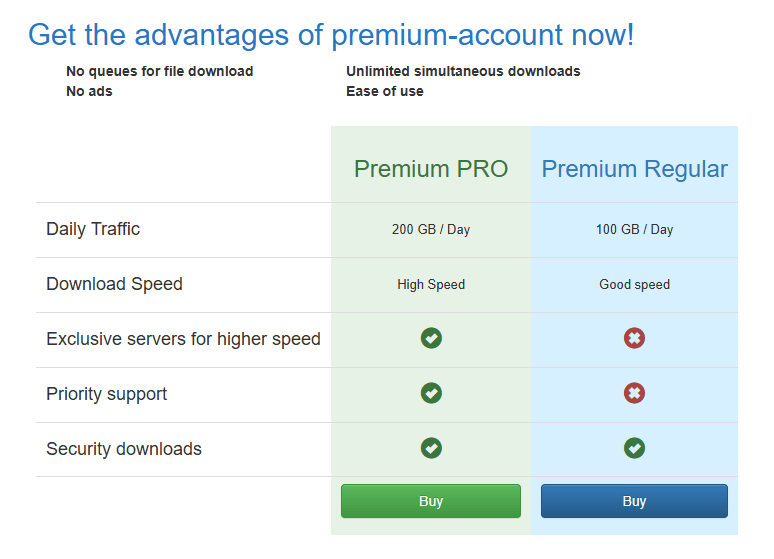This screenshot has height=559, width=774.
Task: Click the Premium Regular column heading
Action: click(x=634, y=169)
